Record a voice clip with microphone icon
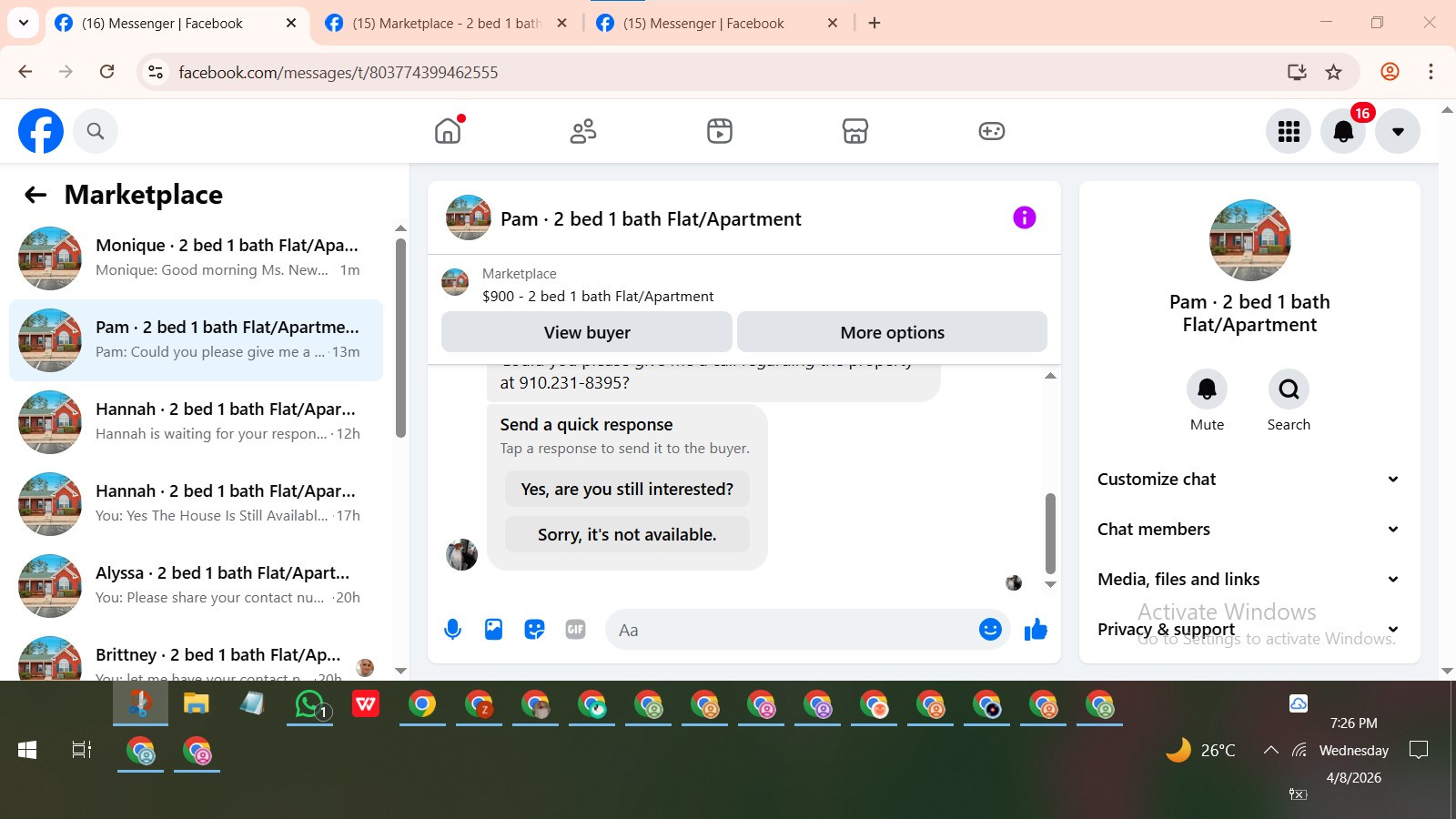The height and width of the screenshot is (819, 1456). tap(452, 630)
